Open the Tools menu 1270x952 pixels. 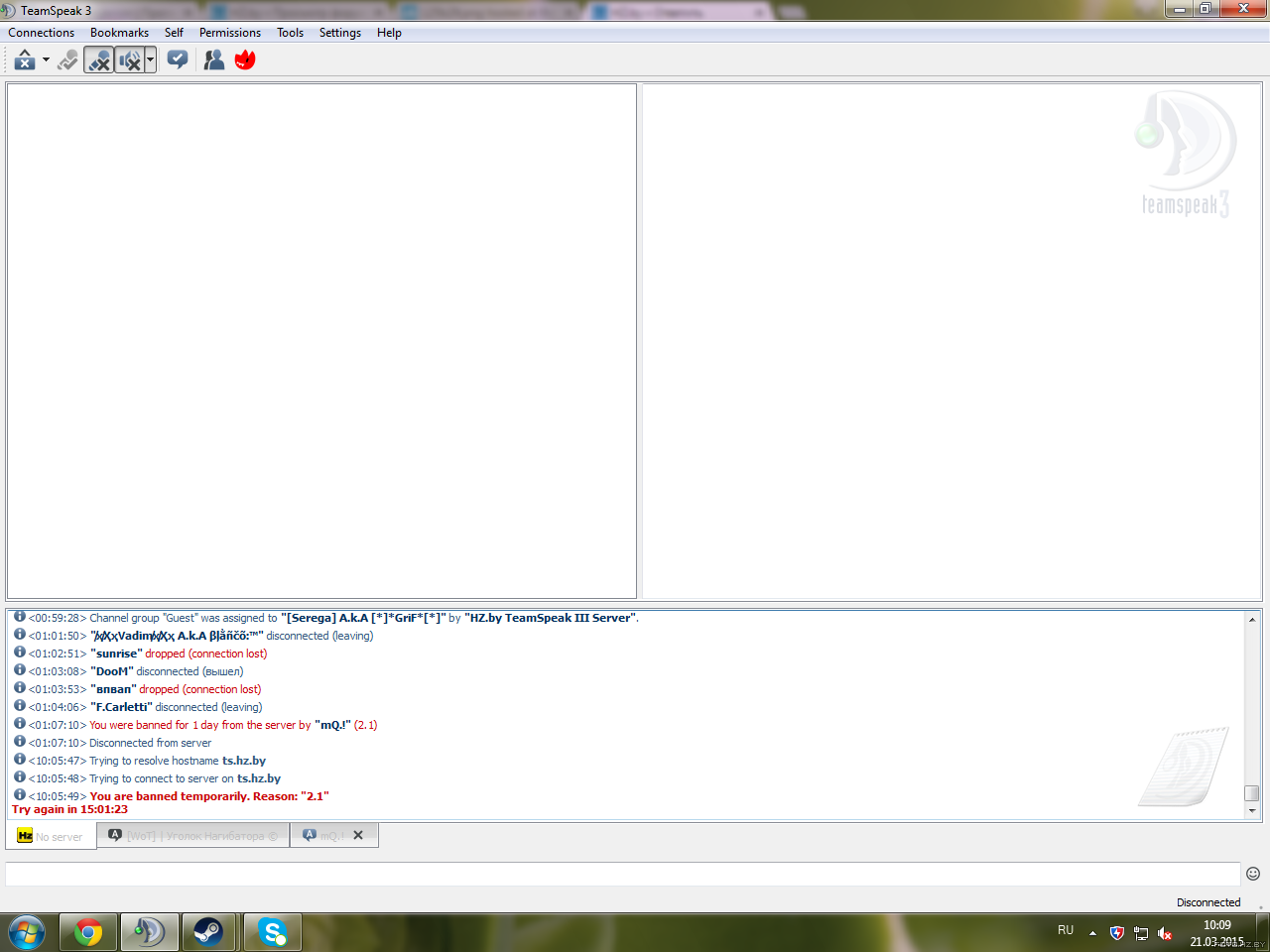[290, 33]
